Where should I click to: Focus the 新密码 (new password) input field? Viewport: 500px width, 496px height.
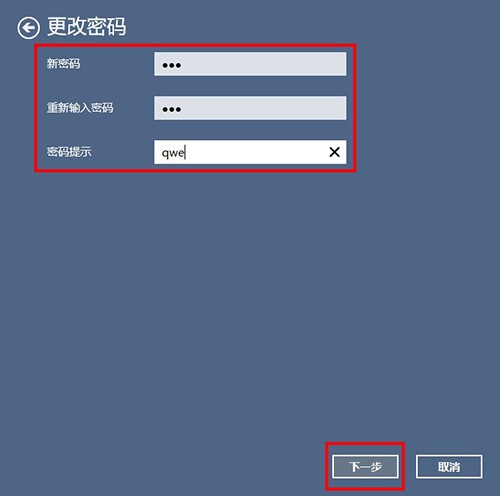tap(250, 64)
